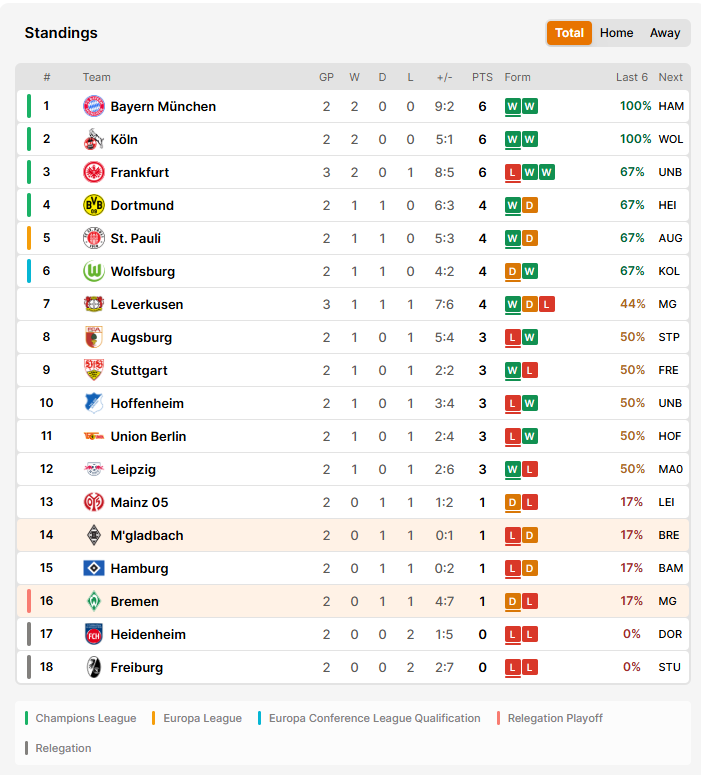Click the Hamburg blue diamond flag icon

(x=93, y=568)
